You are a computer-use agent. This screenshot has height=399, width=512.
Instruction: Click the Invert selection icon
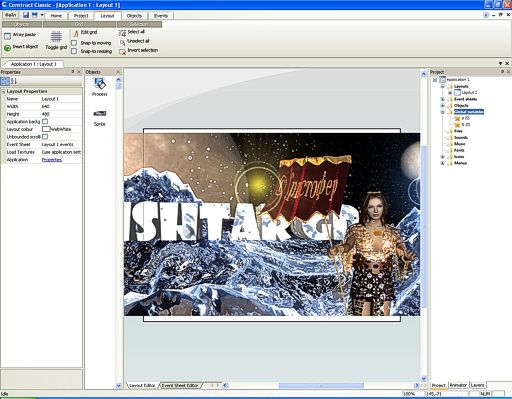click(122, 51)
